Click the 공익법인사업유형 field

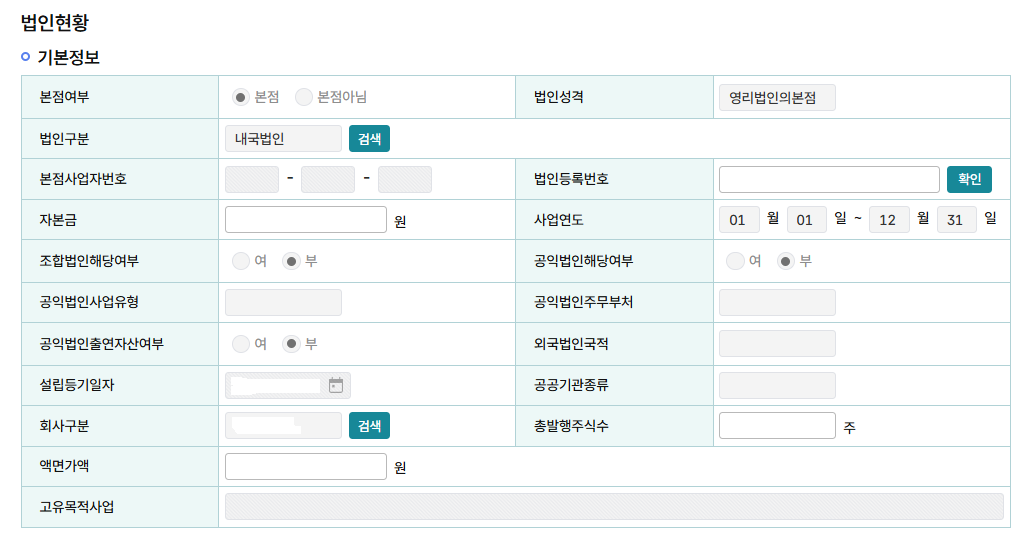(283, 302)
